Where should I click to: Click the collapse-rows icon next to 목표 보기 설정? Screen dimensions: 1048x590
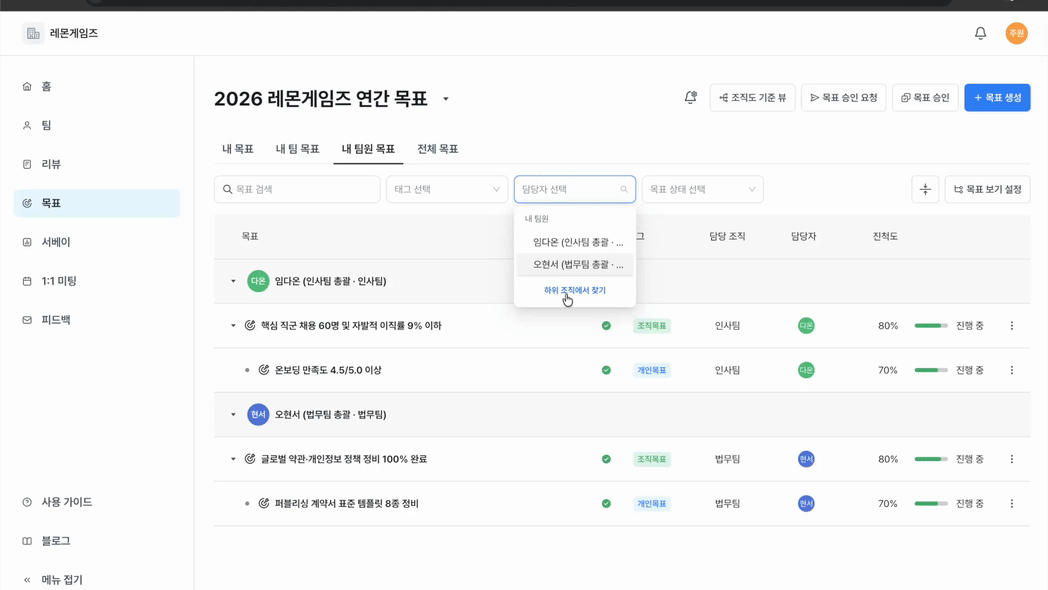click(925, 190)
